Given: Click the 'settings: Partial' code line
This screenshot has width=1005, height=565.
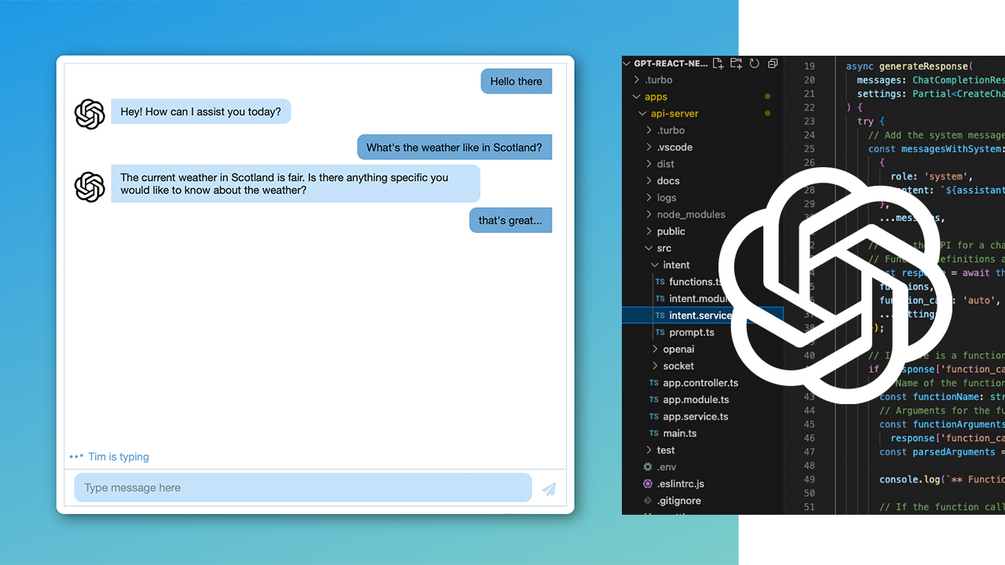Looking at the screenshot, I should (931, 94).
